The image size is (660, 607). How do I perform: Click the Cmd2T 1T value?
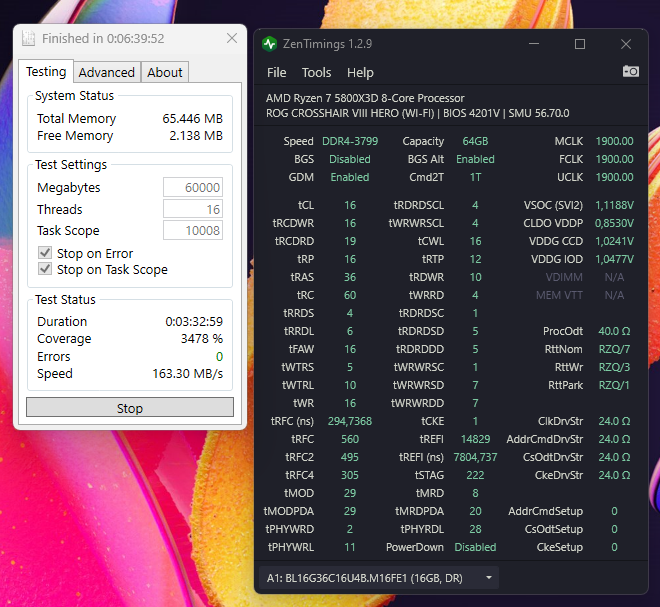click(475, 177)
